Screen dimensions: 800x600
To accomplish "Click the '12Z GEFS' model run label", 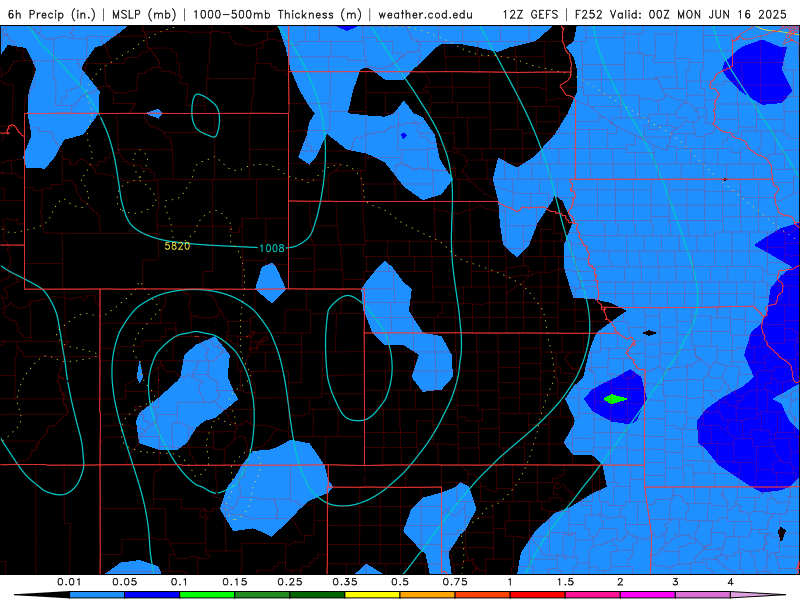I will tap(531, 14).
